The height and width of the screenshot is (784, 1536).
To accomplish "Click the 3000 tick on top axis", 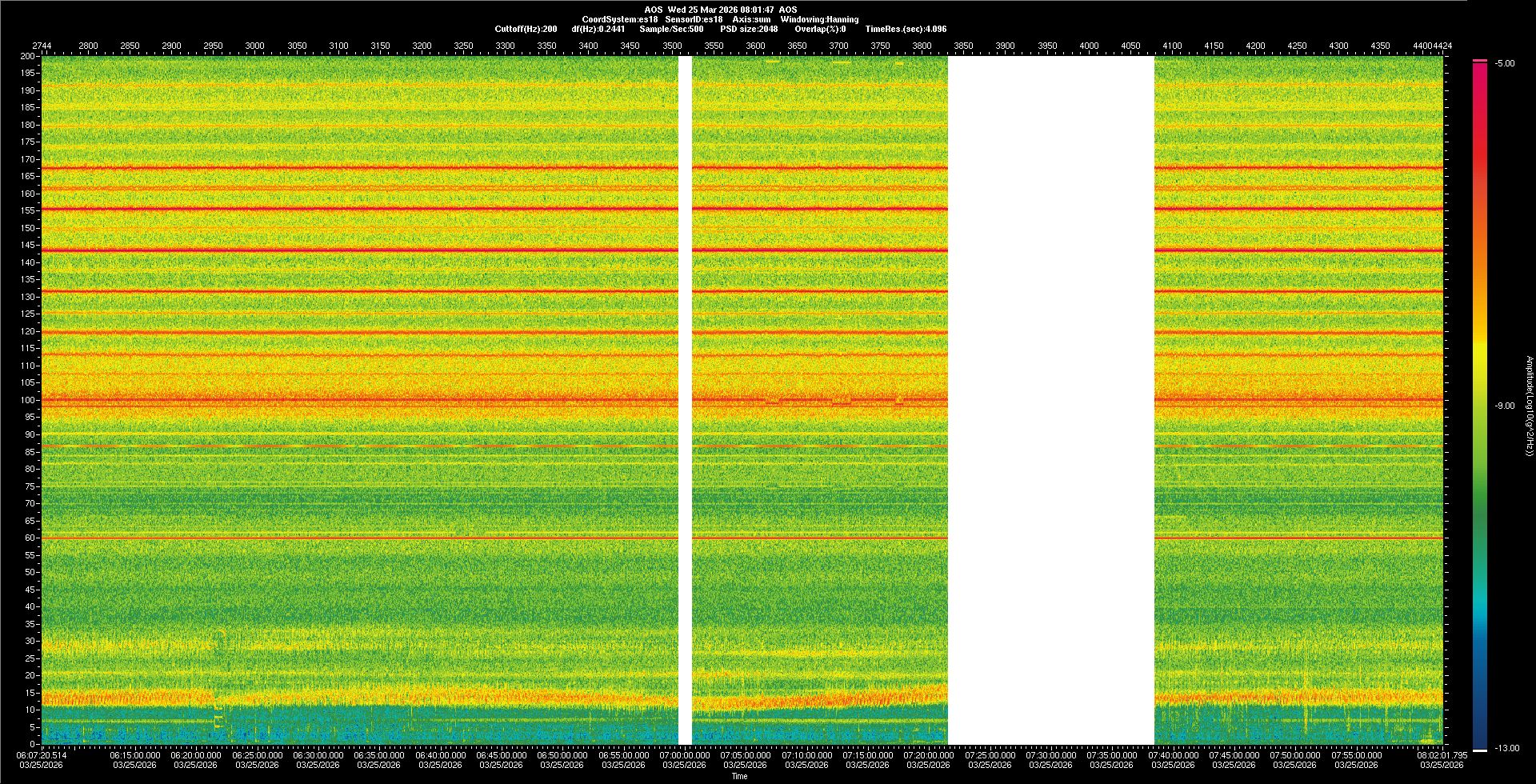I will 254,46.
